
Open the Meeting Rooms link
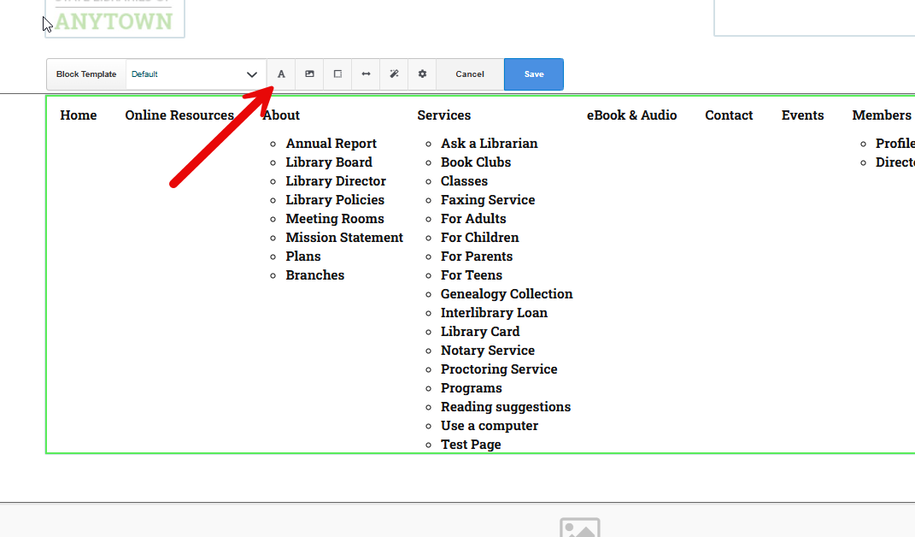[335, 218]
